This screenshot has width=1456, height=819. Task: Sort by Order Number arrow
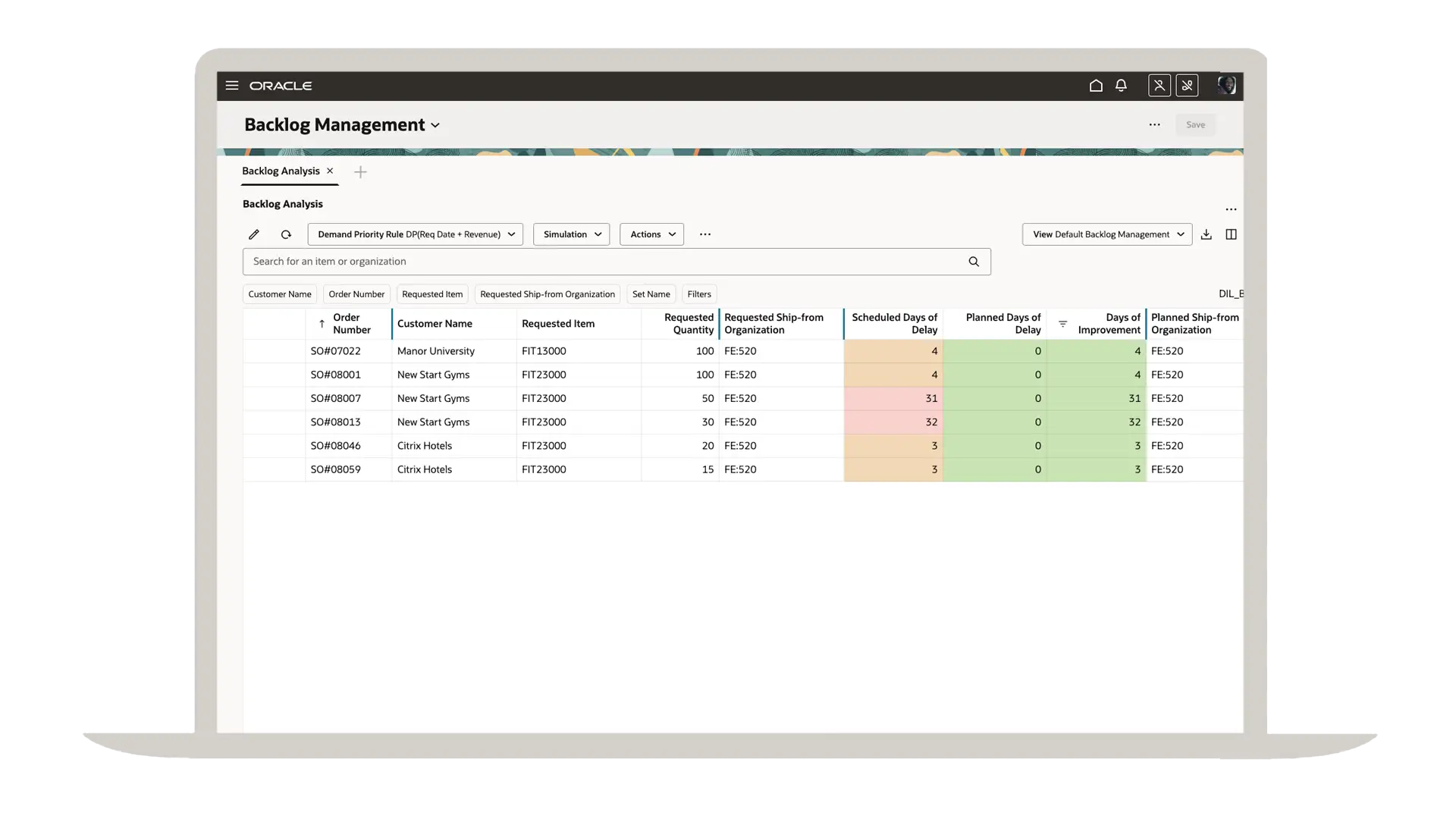(322, 324)
